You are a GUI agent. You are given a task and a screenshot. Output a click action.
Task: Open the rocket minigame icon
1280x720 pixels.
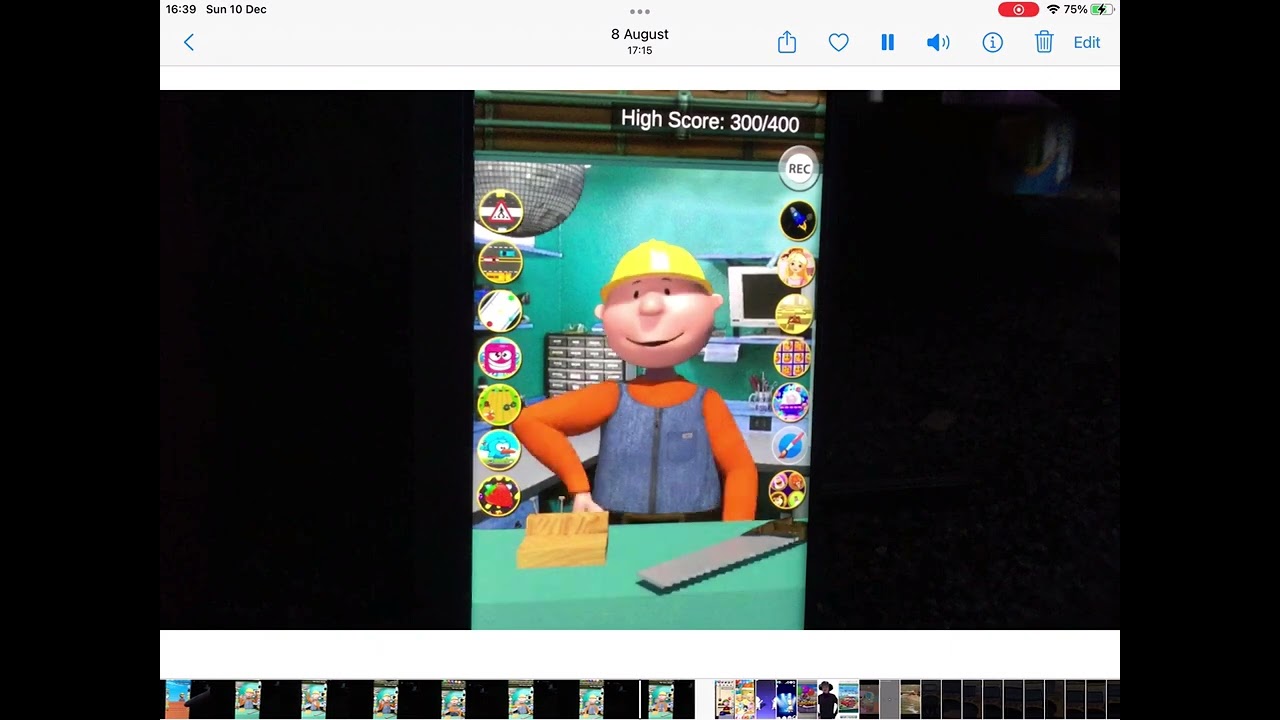798,221
